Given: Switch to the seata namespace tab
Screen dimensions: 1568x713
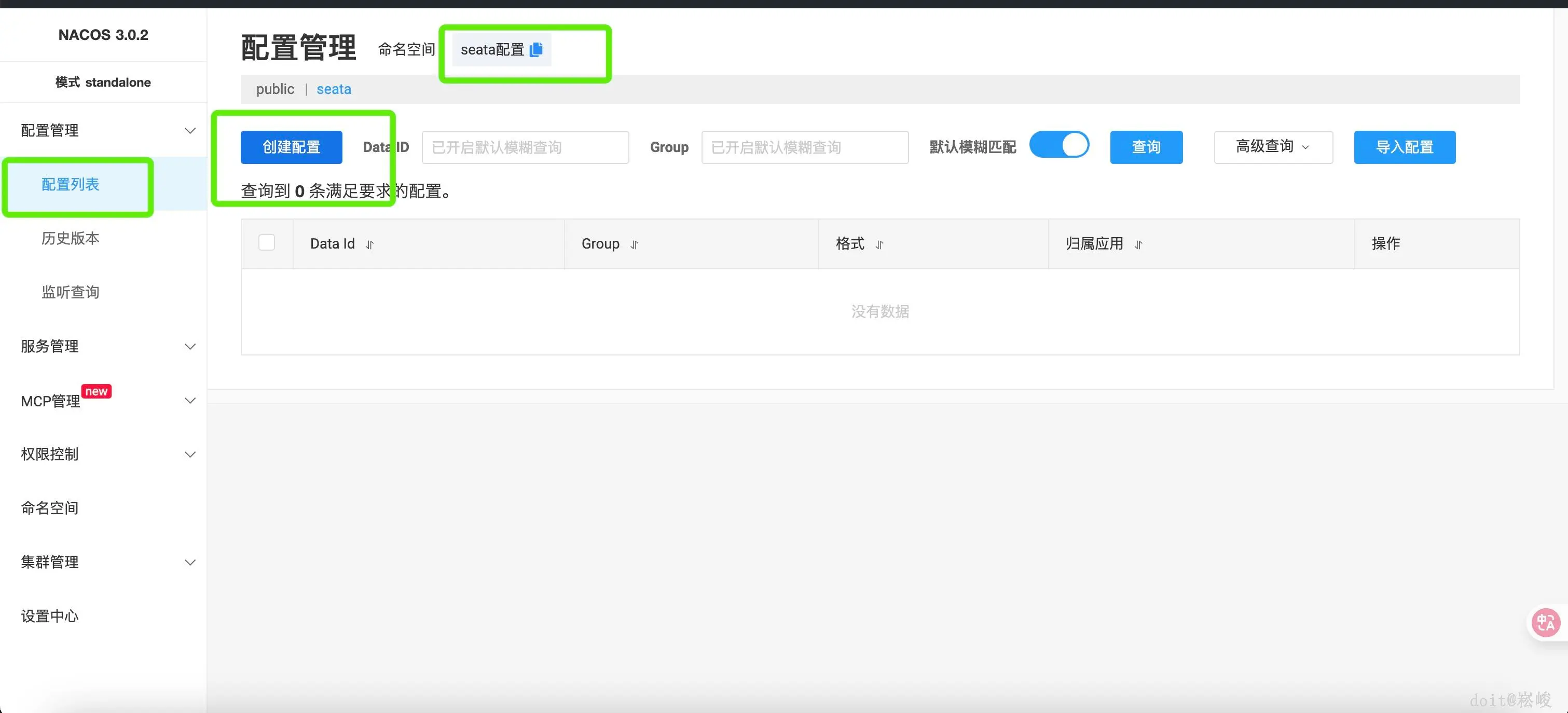Looking at the screenshot, I should tap(334, 89).
